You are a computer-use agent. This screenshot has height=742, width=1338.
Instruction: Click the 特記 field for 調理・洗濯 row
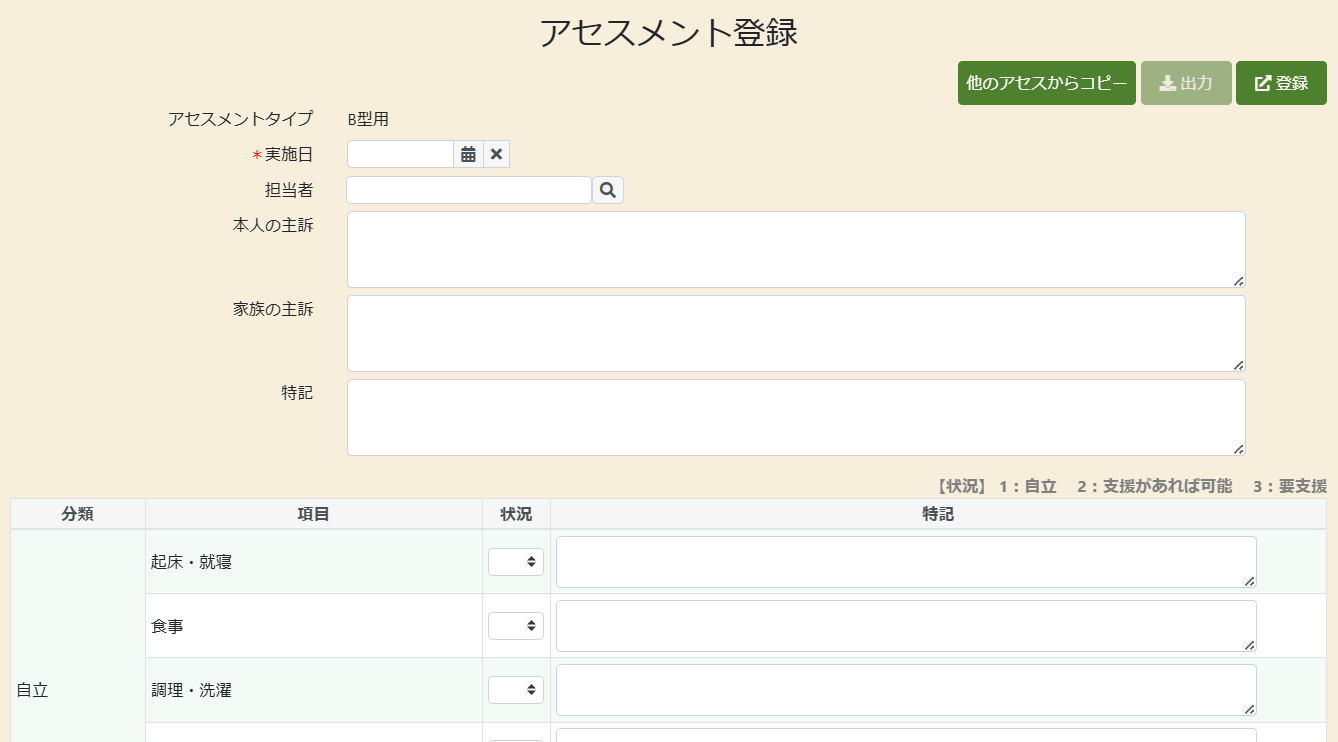tap(905, 690)
